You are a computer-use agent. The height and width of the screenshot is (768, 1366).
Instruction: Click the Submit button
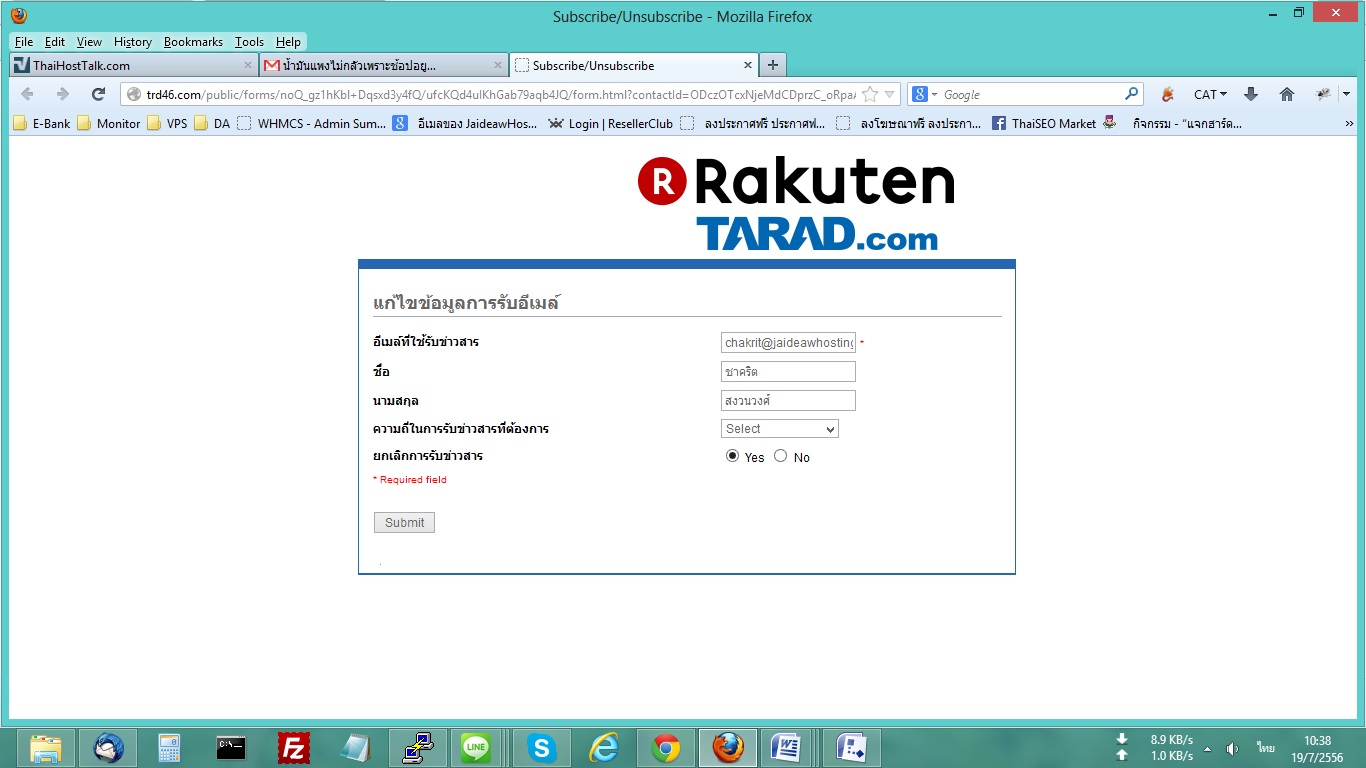(x=404, y=522)
